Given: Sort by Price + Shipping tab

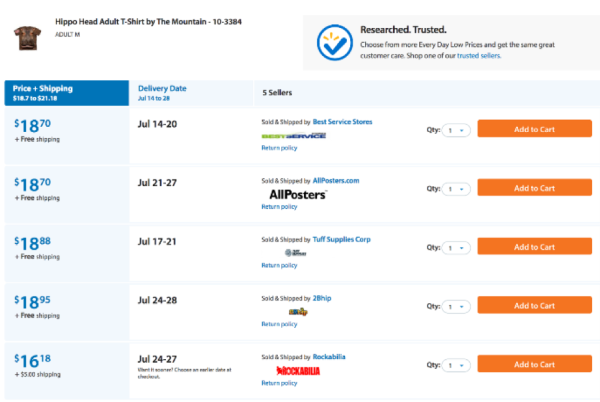Looking at the screenshot, I should (x=67, y=93).
